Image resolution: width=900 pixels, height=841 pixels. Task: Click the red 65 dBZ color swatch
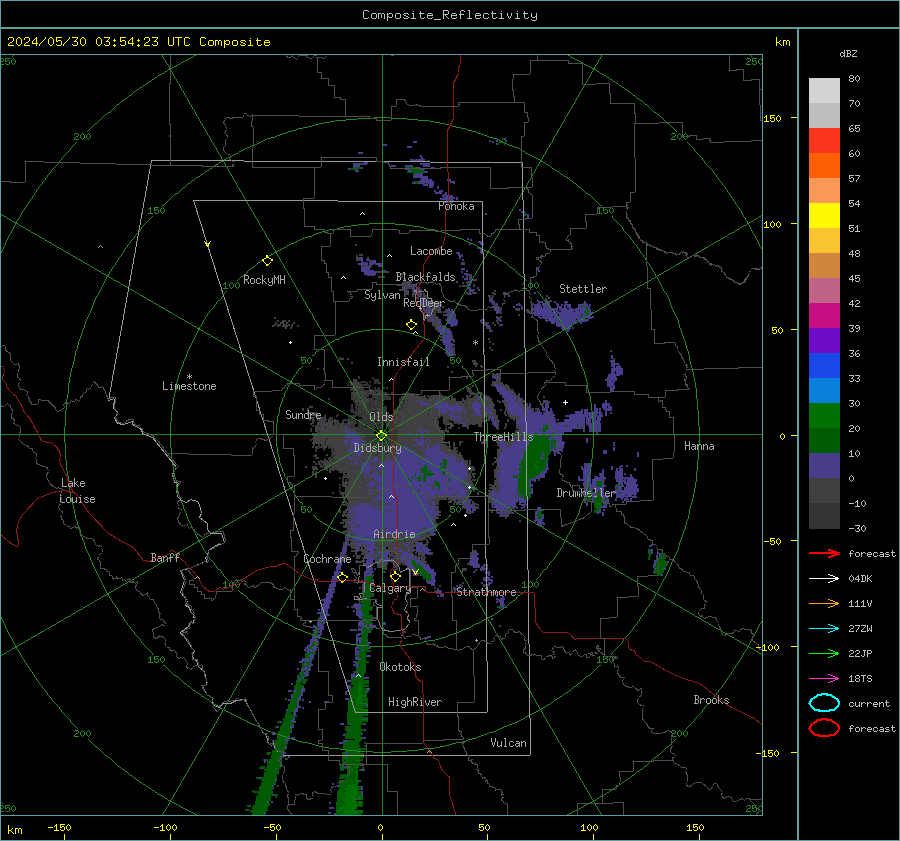[x=824, y=140]
